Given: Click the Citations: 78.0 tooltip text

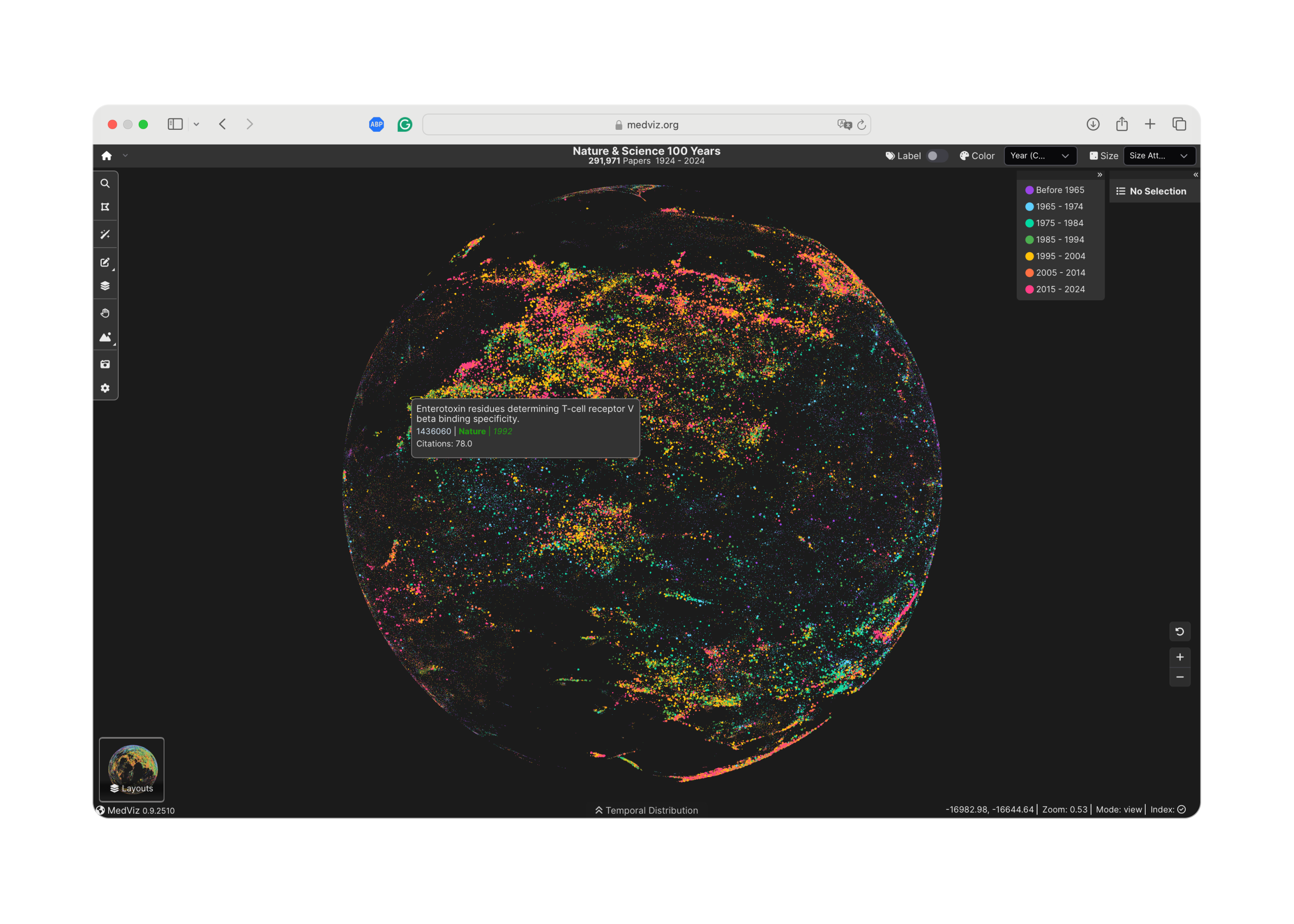Looking at the screenshot, I should click(445, 444).
